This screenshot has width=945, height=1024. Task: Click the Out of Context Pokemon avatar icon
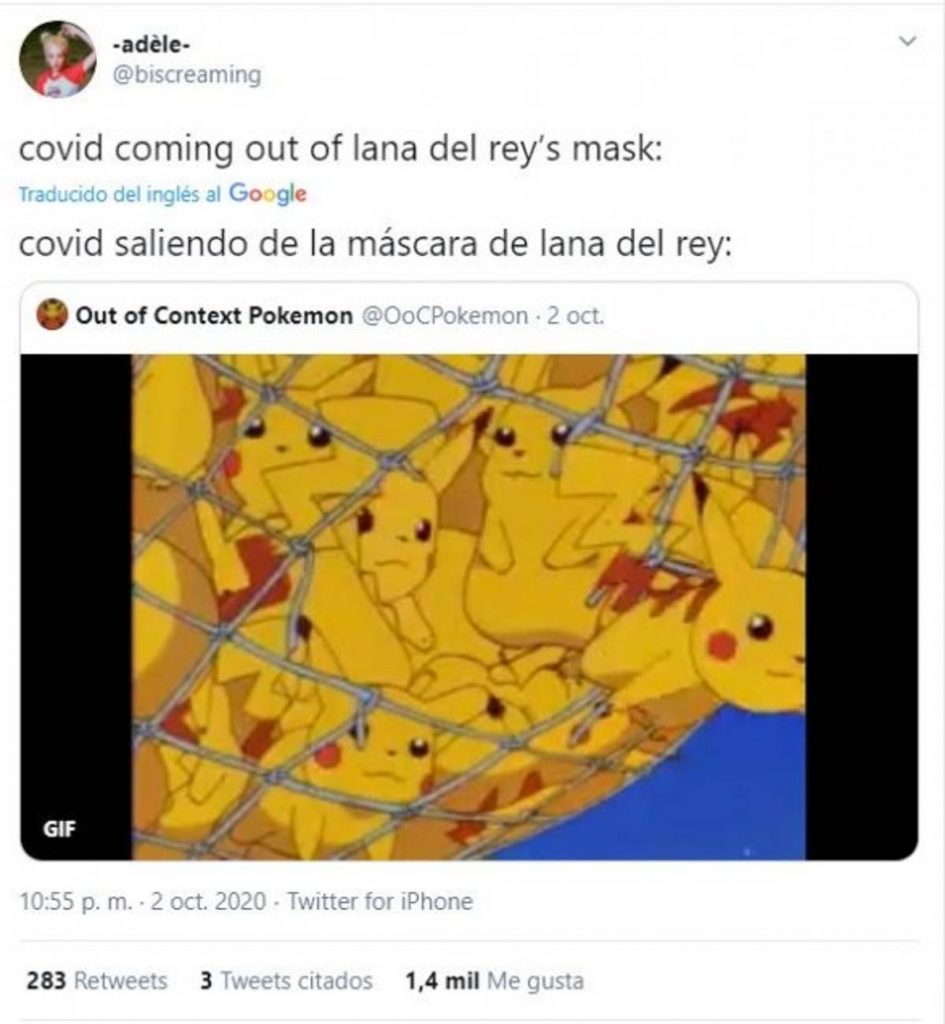pos(52,316)
